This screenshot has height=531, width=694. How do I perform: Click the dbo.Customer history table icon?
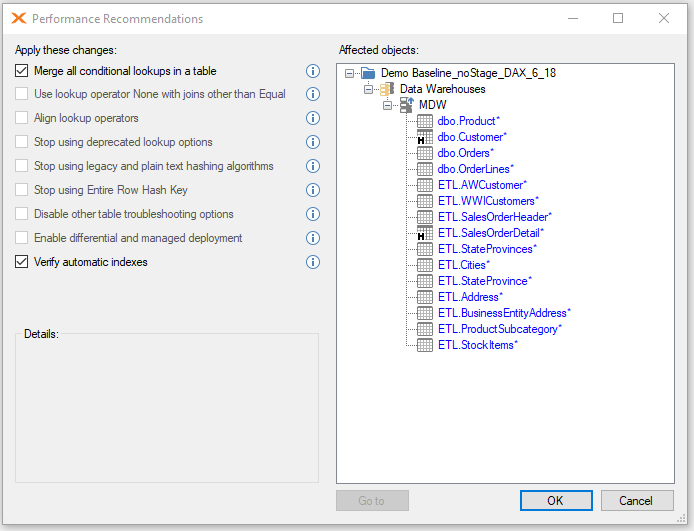425,137
